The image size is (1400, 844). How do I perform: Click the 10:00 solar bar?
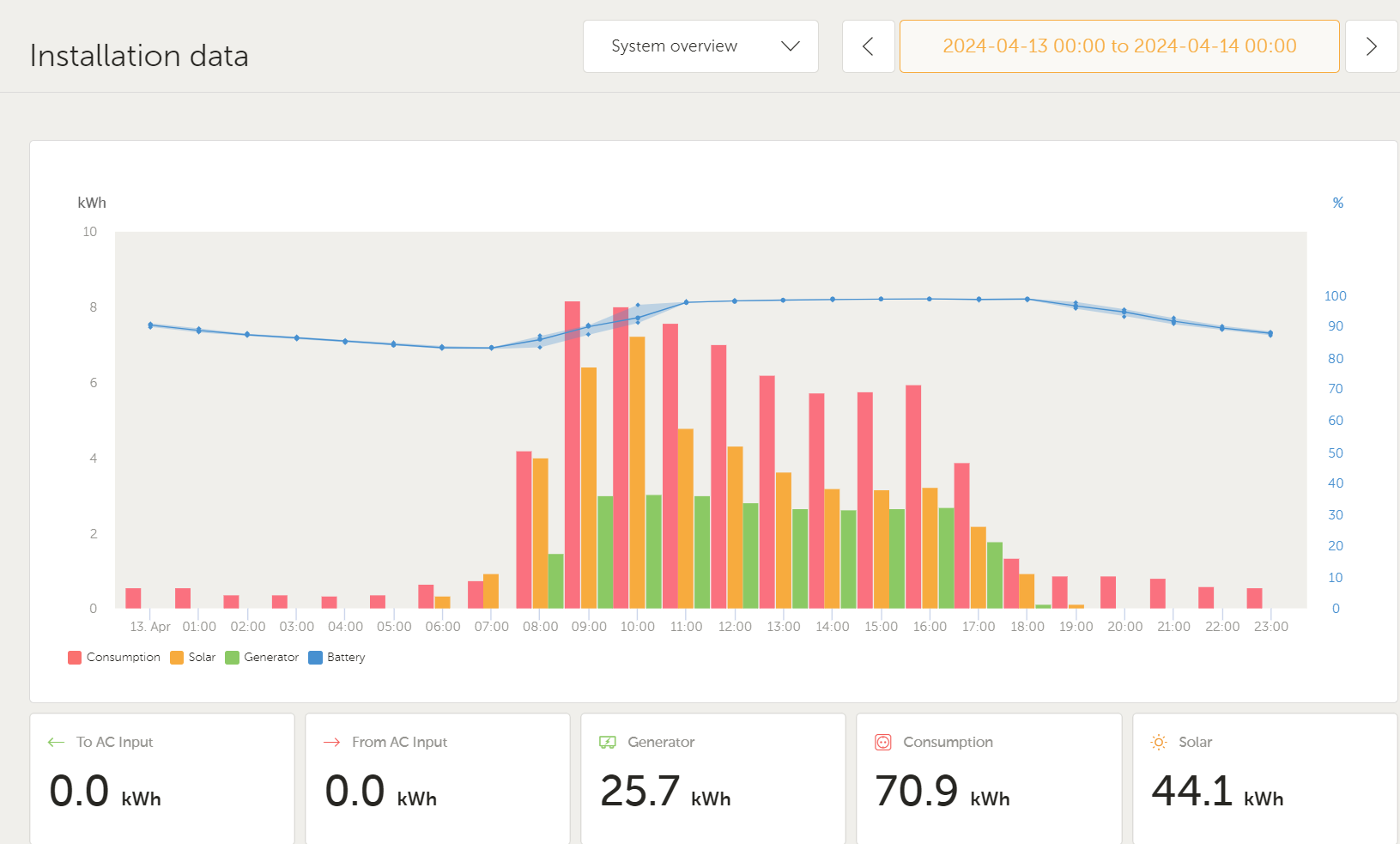pos(637,472)
